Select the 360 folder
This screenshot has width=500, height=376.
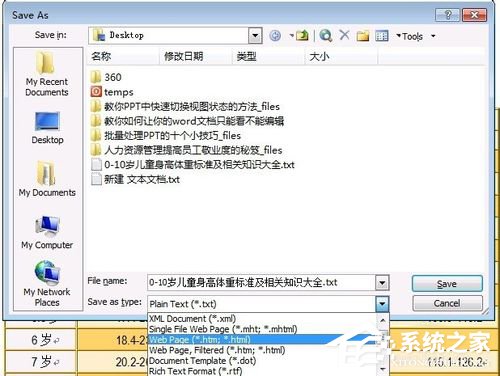coord(106,77)
